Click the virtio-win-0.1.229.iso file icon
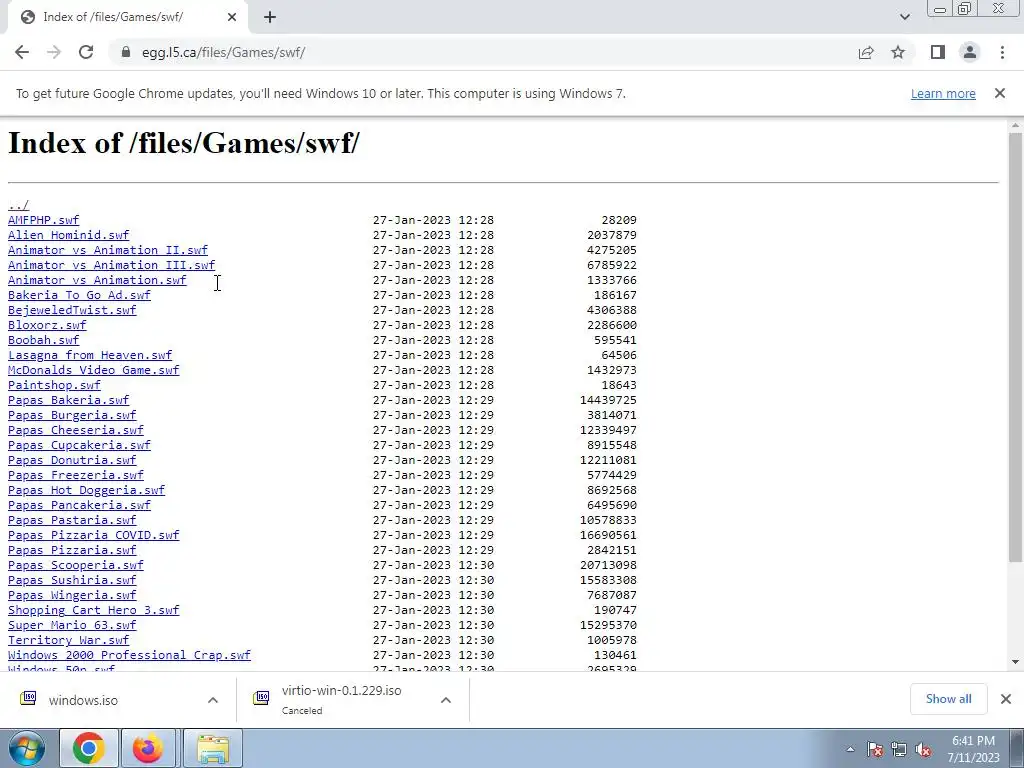This screenshot has width=1024, height=768. (x=261, y=699)
